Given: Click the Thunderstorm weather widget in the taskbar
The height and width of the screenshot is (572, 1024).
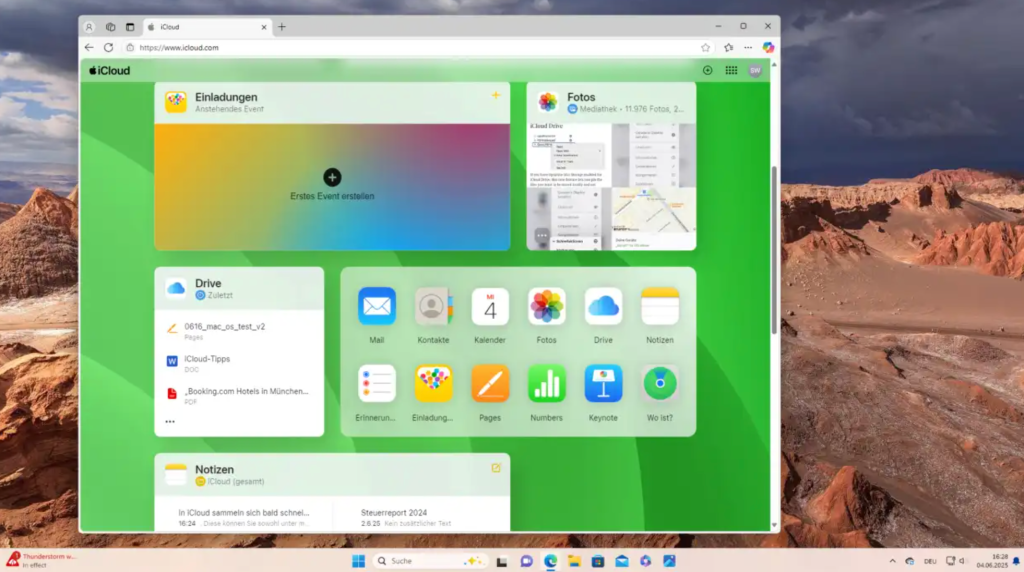Looking at the screenshot, I should point(41,560).
